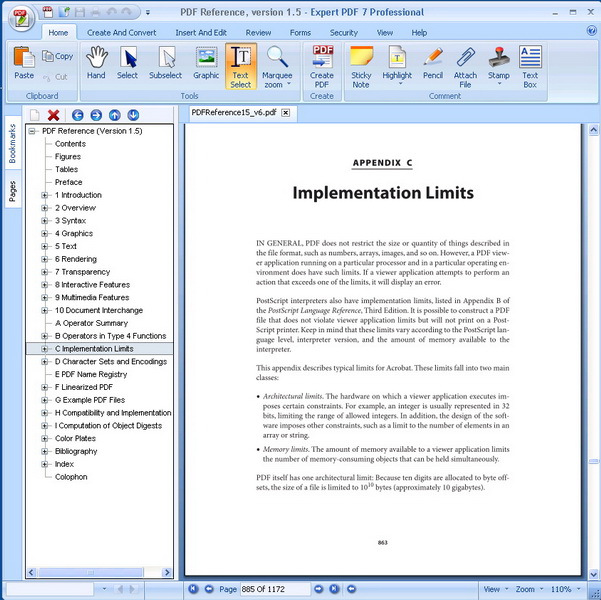Choose the Select arrow tool

128,63
